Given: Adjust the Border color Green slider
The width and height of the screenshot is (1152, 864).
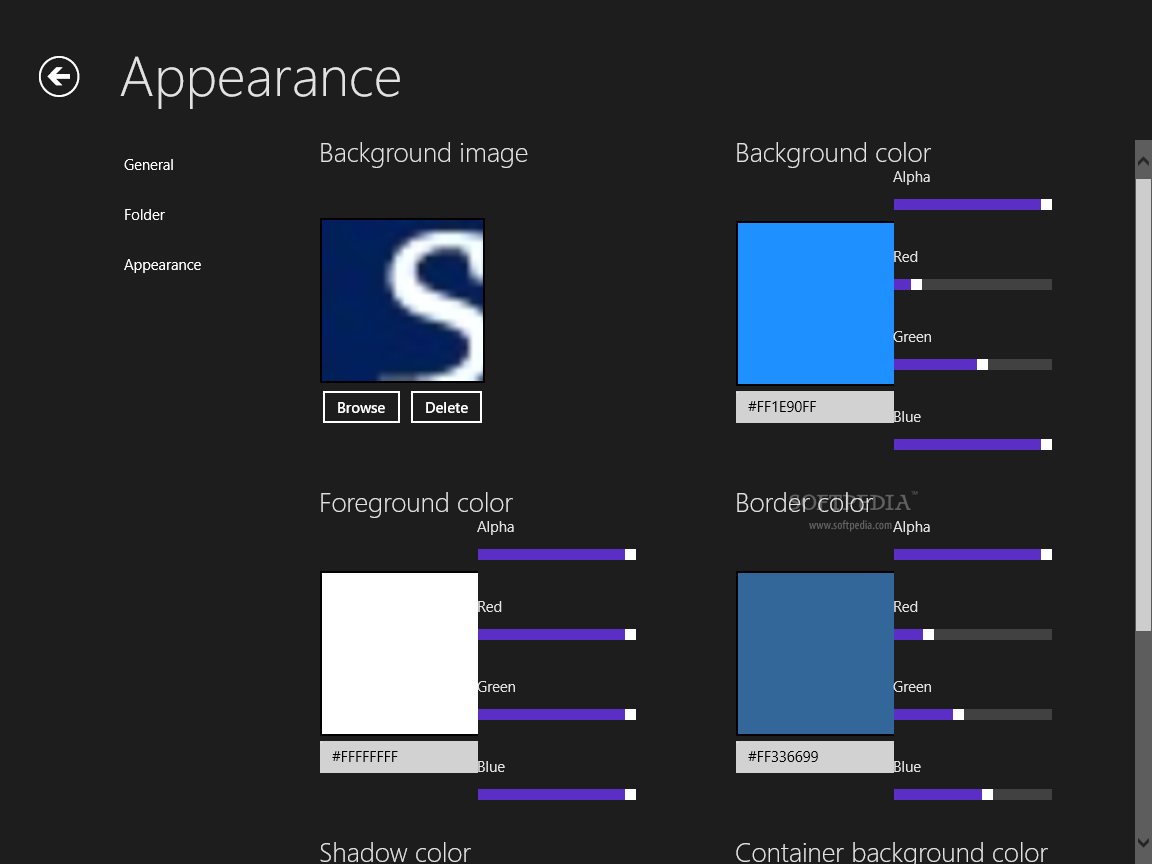Looking at the screenshot, I should pyautogui.click(x=973, y=714).
